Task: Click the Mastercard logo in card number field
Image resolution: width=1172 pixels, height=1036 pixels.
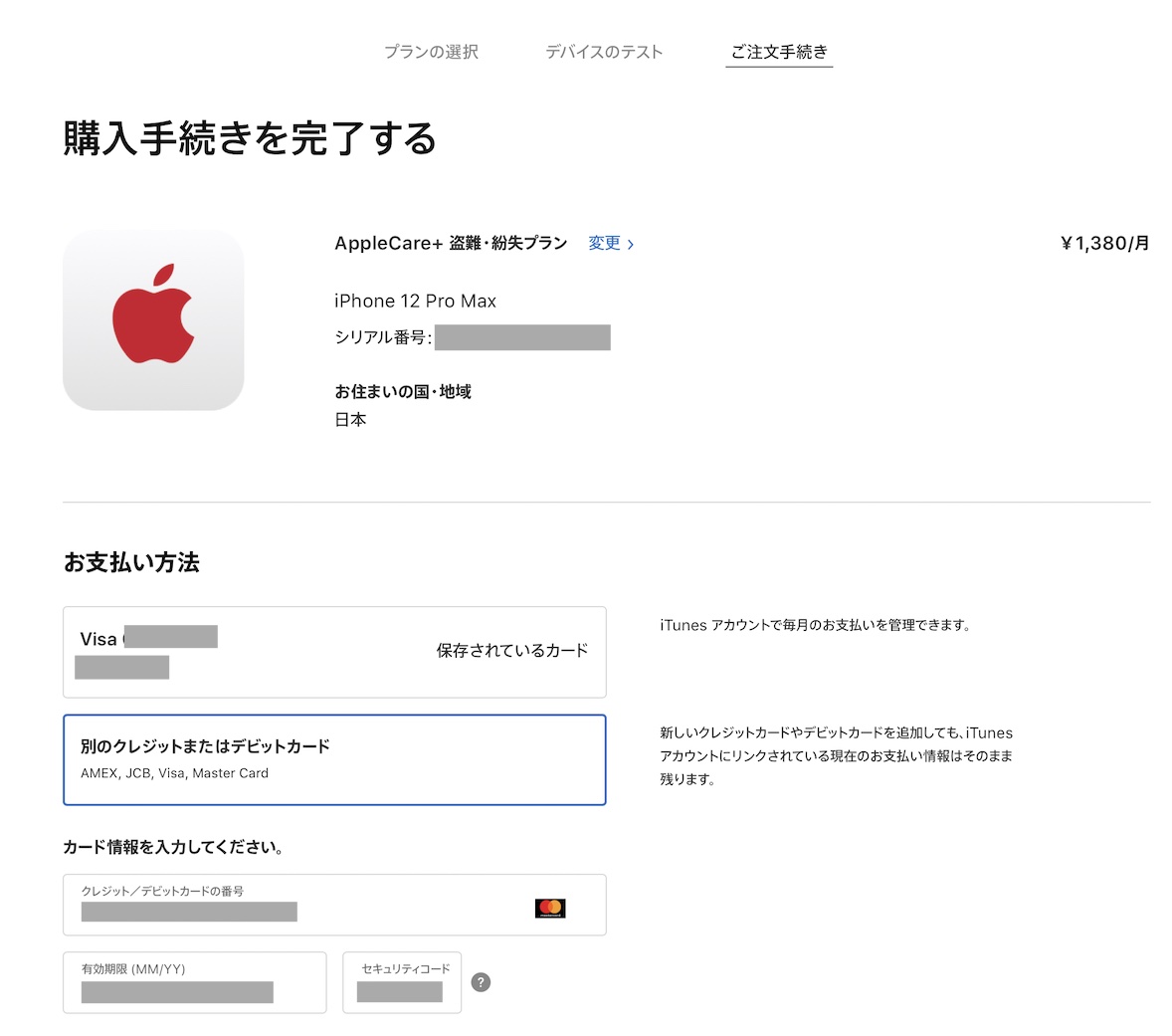Action: (x=549, y=908)
